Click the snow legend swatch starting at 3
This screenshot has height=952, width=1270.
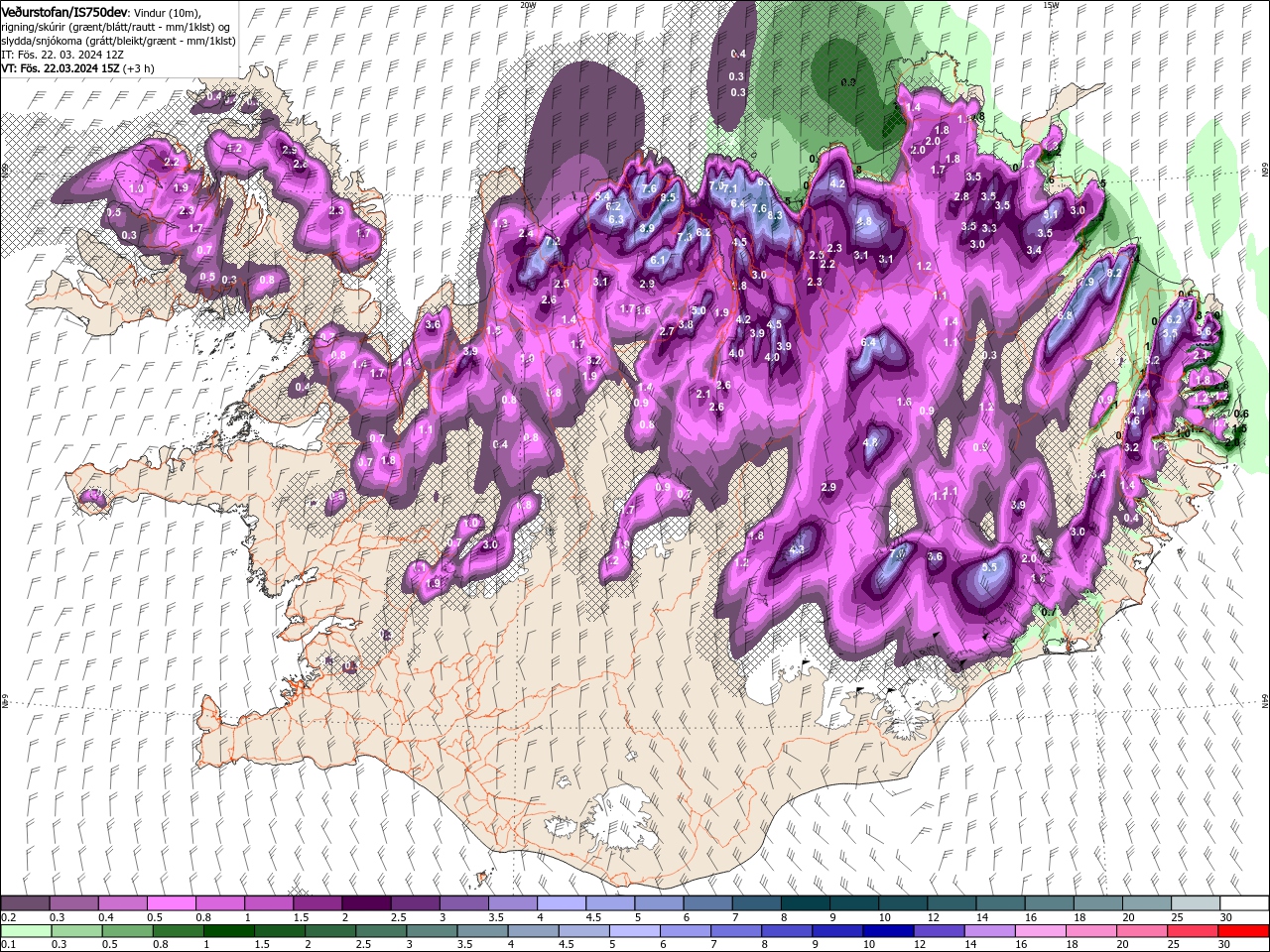pyautogui.click(x=463, y=903)
